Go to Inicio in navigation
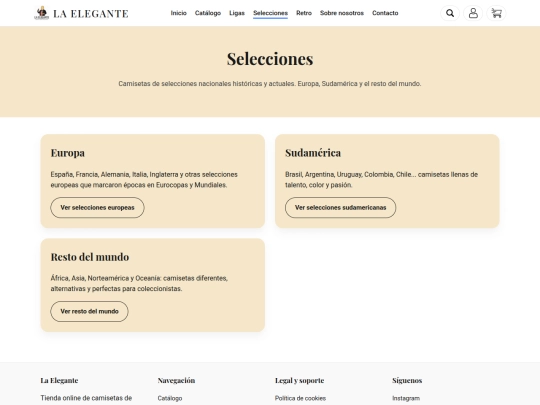The width and height of the screenshot is (540, 405). click(178, 13)
